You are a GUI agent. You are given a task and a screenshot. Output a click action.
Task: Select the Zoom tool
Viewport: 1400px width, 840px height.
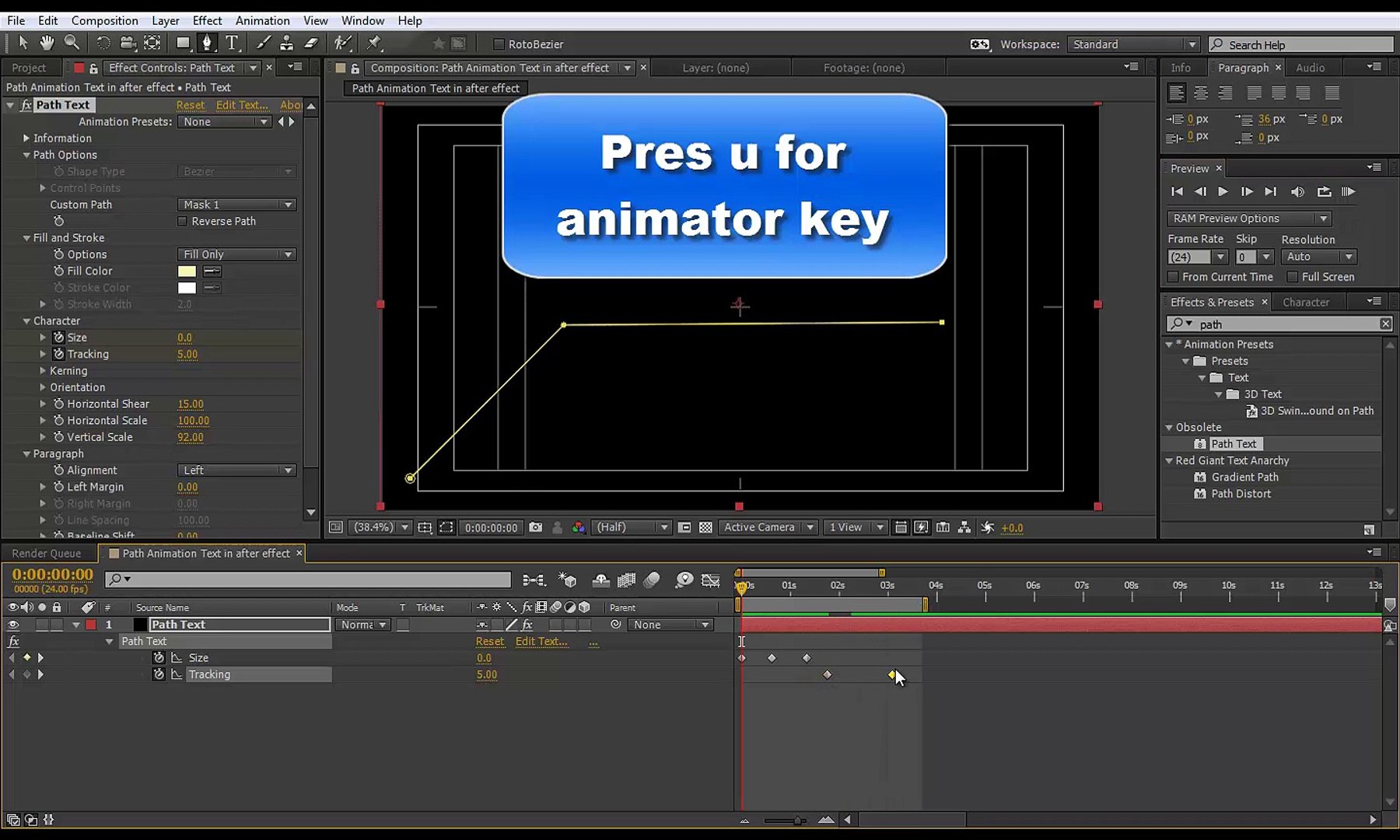point(72,44)
